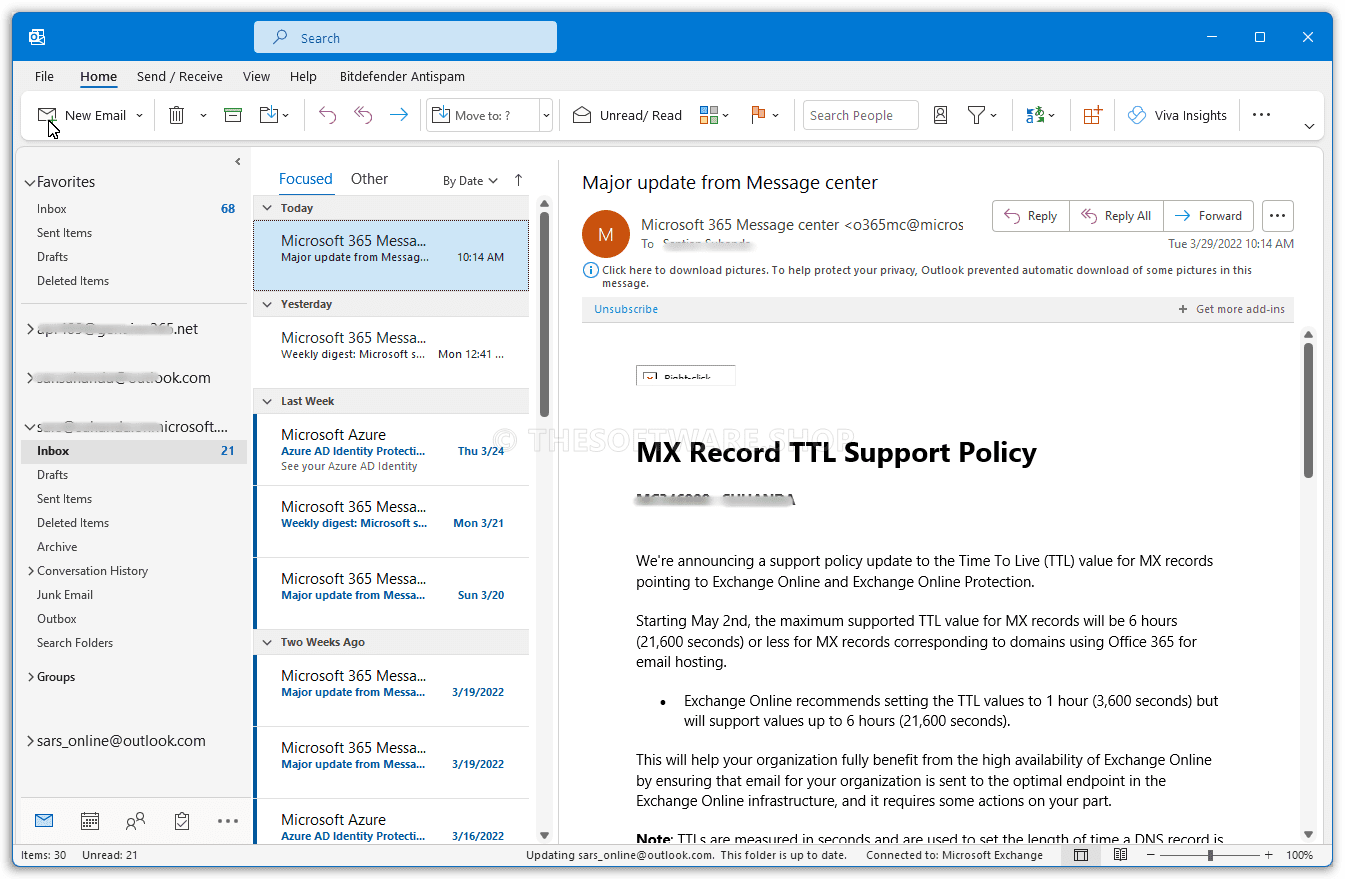Open New Email dropdown arrow
Screen dimensions: 1345x879
[x=139, y=115]
